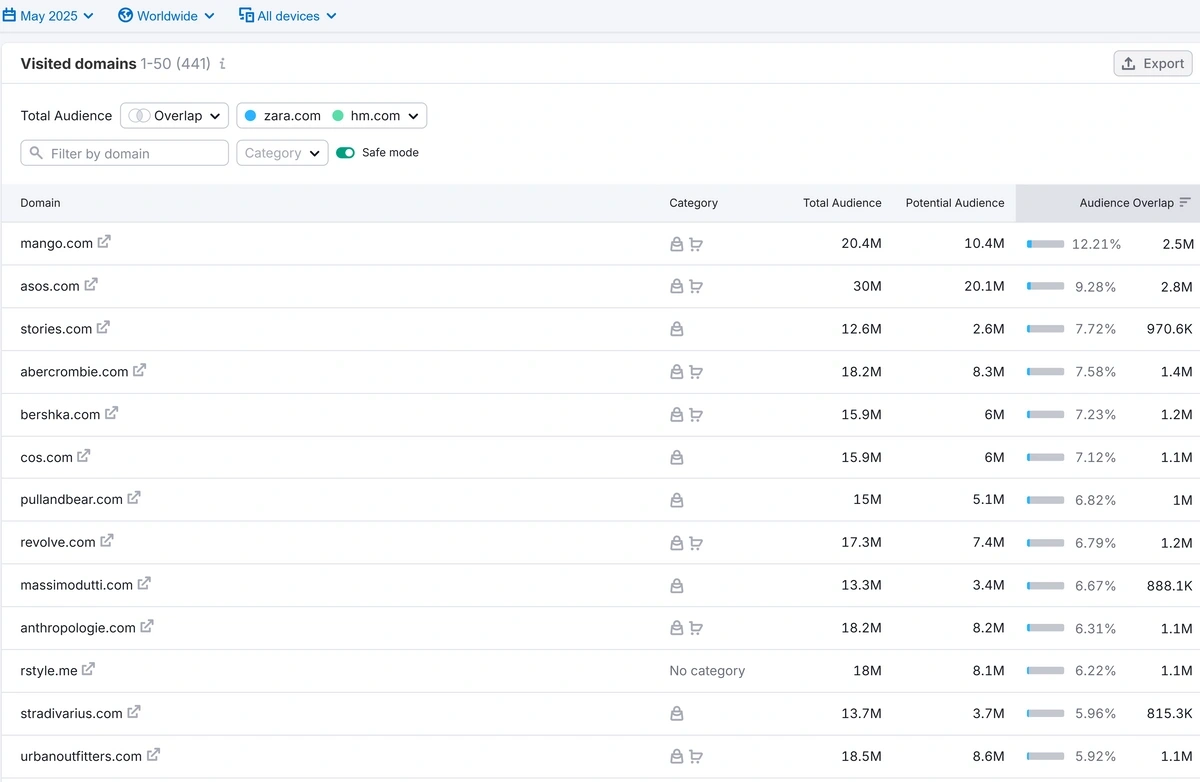The width and height of the screenshot is (1200, 782).
Task: Open external link icon next to urbanoutfitters.com
Action: click(153, 755)
